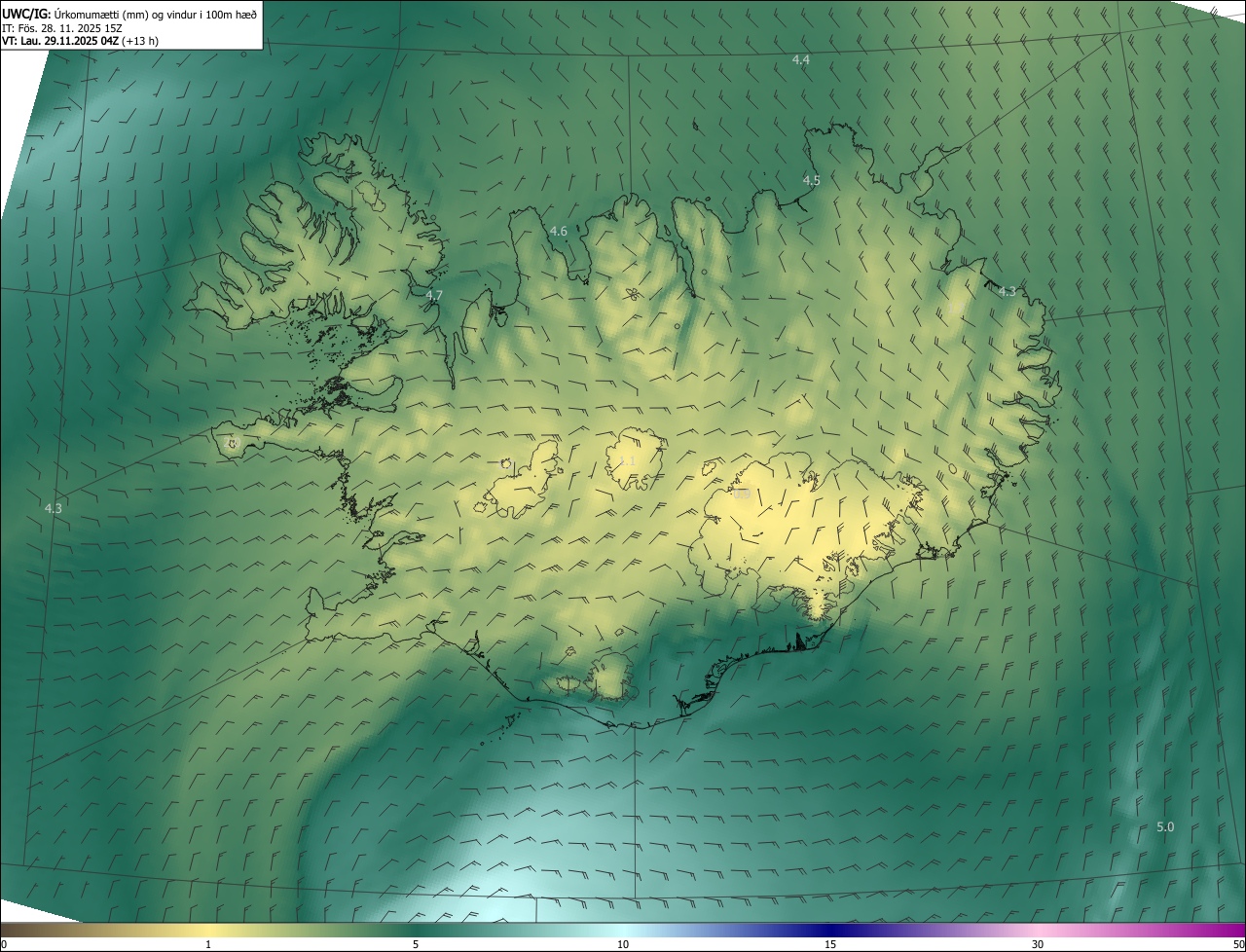Viewport: 1246px width, 952px height.
Task: Click the 4.3 value label over western sea
Action: click(54, 508)
